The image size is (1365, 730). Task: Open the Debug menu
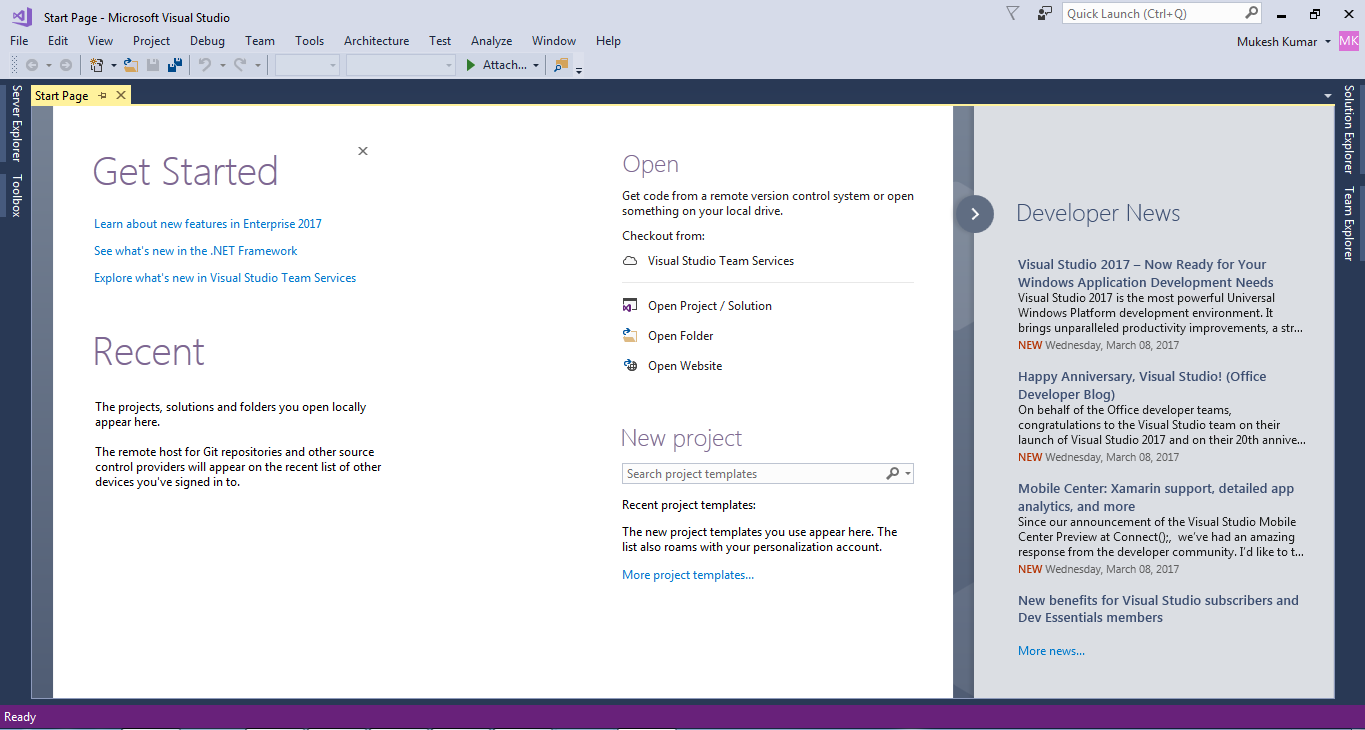click(x=207, y=41)
